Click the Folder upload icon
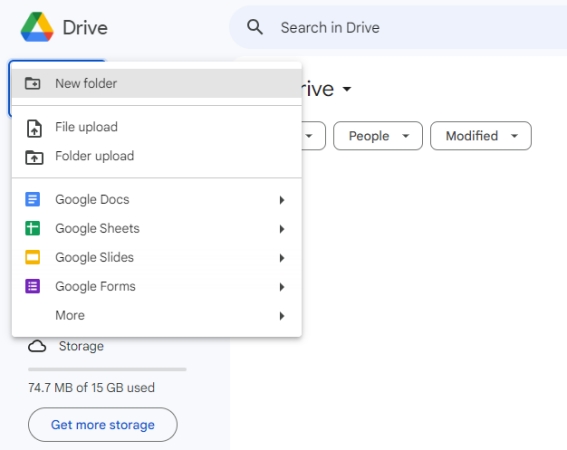 click(34, 157)
